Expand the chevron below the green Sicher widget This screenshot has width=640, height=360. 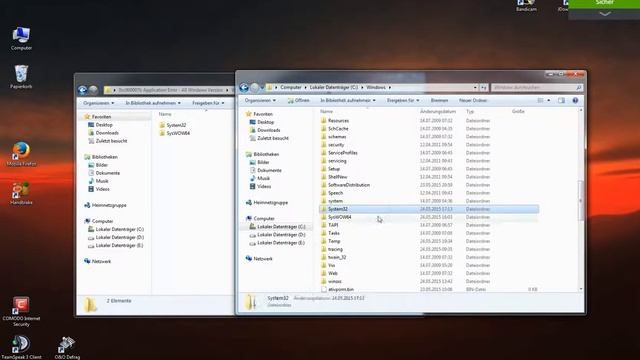(x=605, y=14)
